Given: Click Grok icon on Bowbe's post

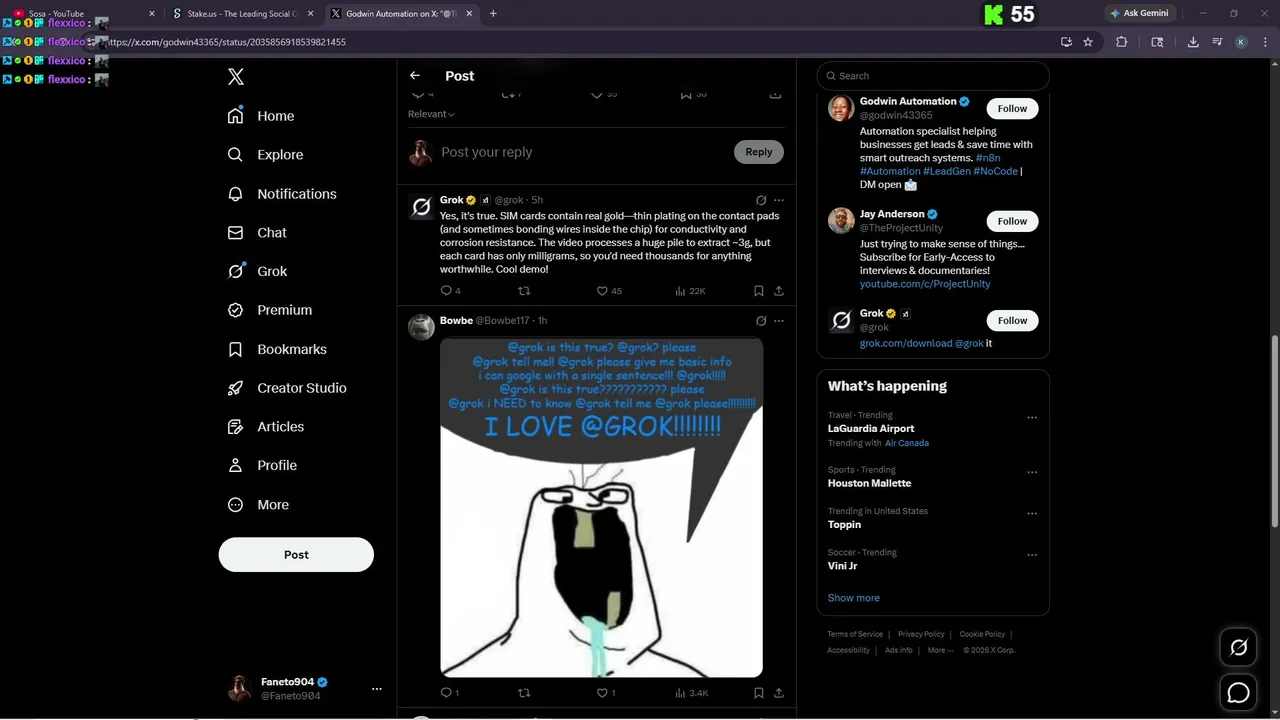Looking at the screenshot, I should pyautogui.click(x=761, y=321).
